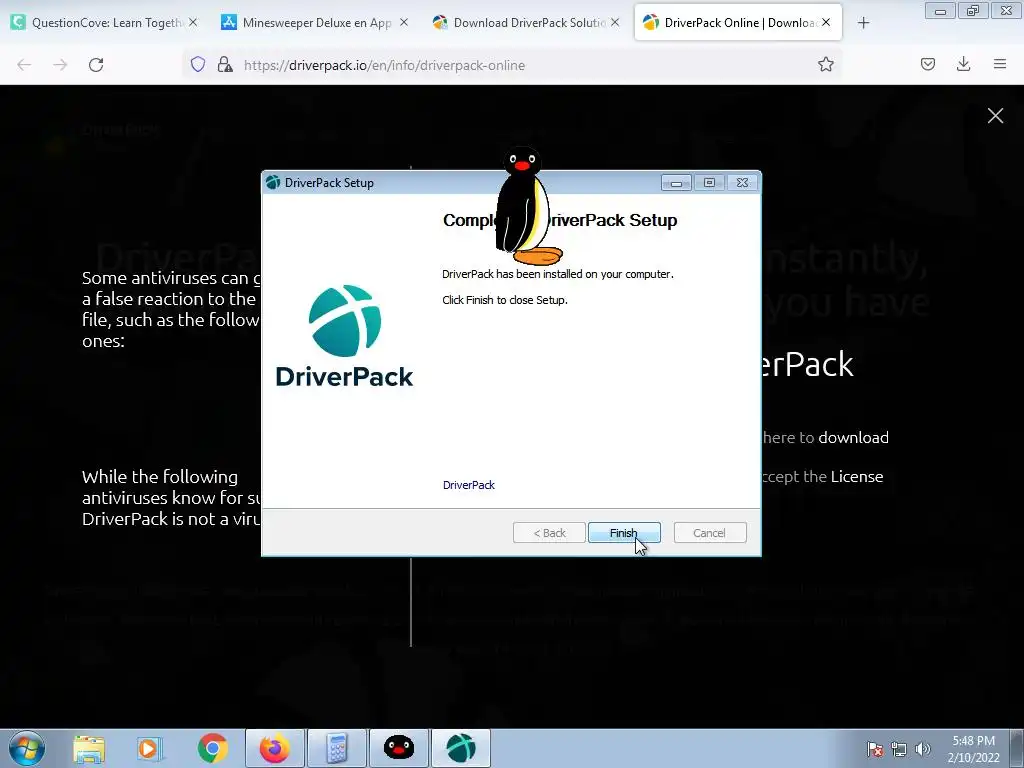Image resolution: width=1024 pixels, height=768 pixels.
Task: Open Firefox downloads panel
Action: click(x=963, y=64)
